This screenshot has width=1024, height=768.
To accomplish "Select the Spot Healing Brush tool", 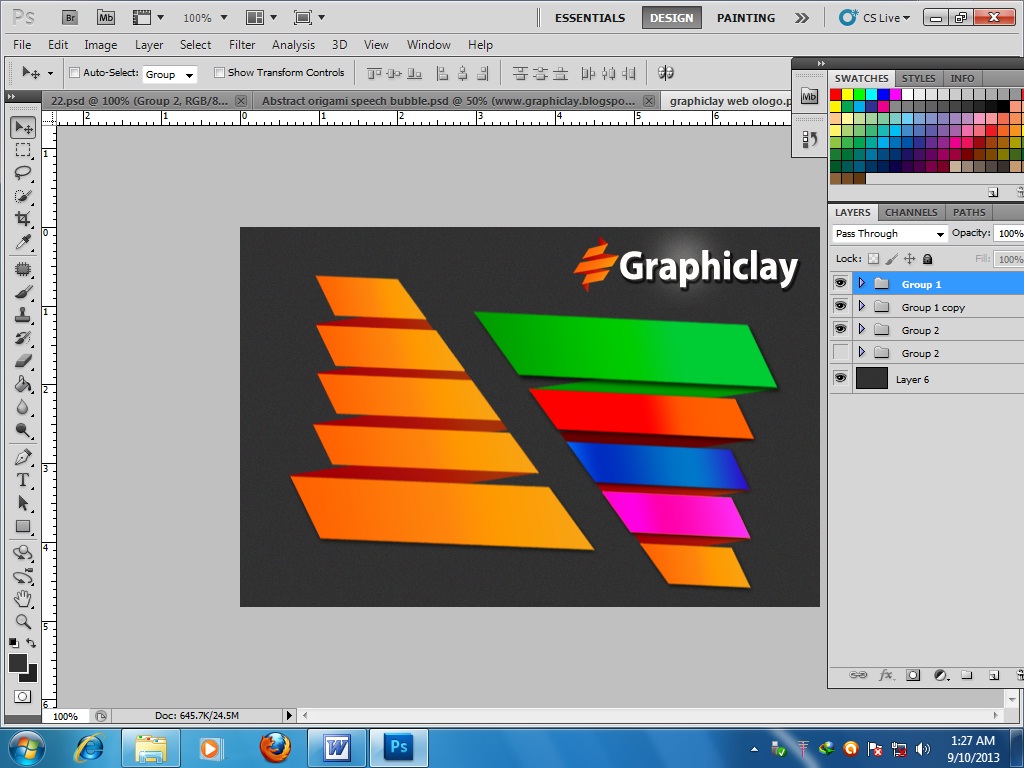I will tap(23, 269).
